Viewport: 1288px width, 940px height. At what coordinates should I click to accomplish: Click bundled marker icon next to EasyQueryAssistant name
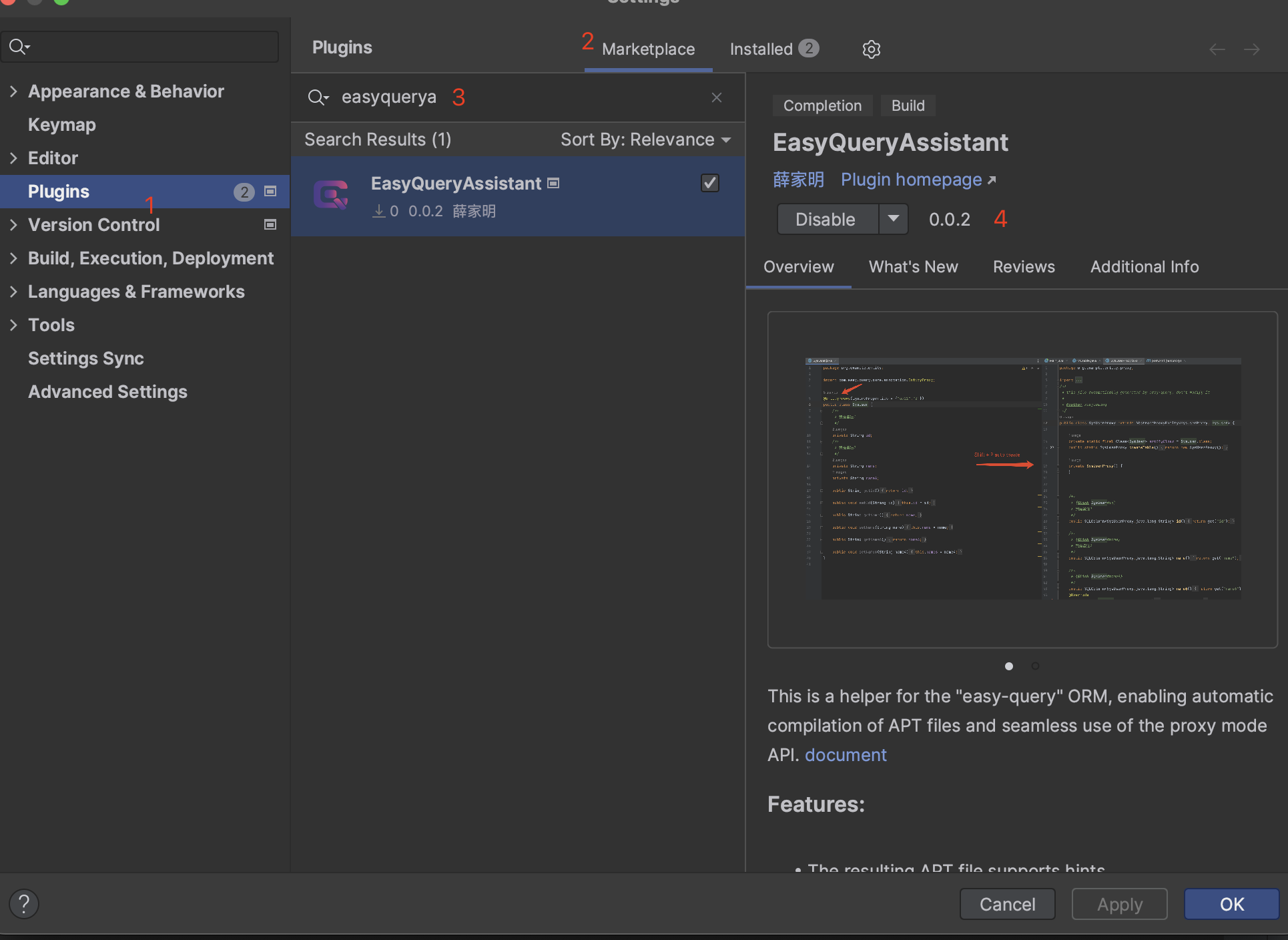[x=553, y=183]
